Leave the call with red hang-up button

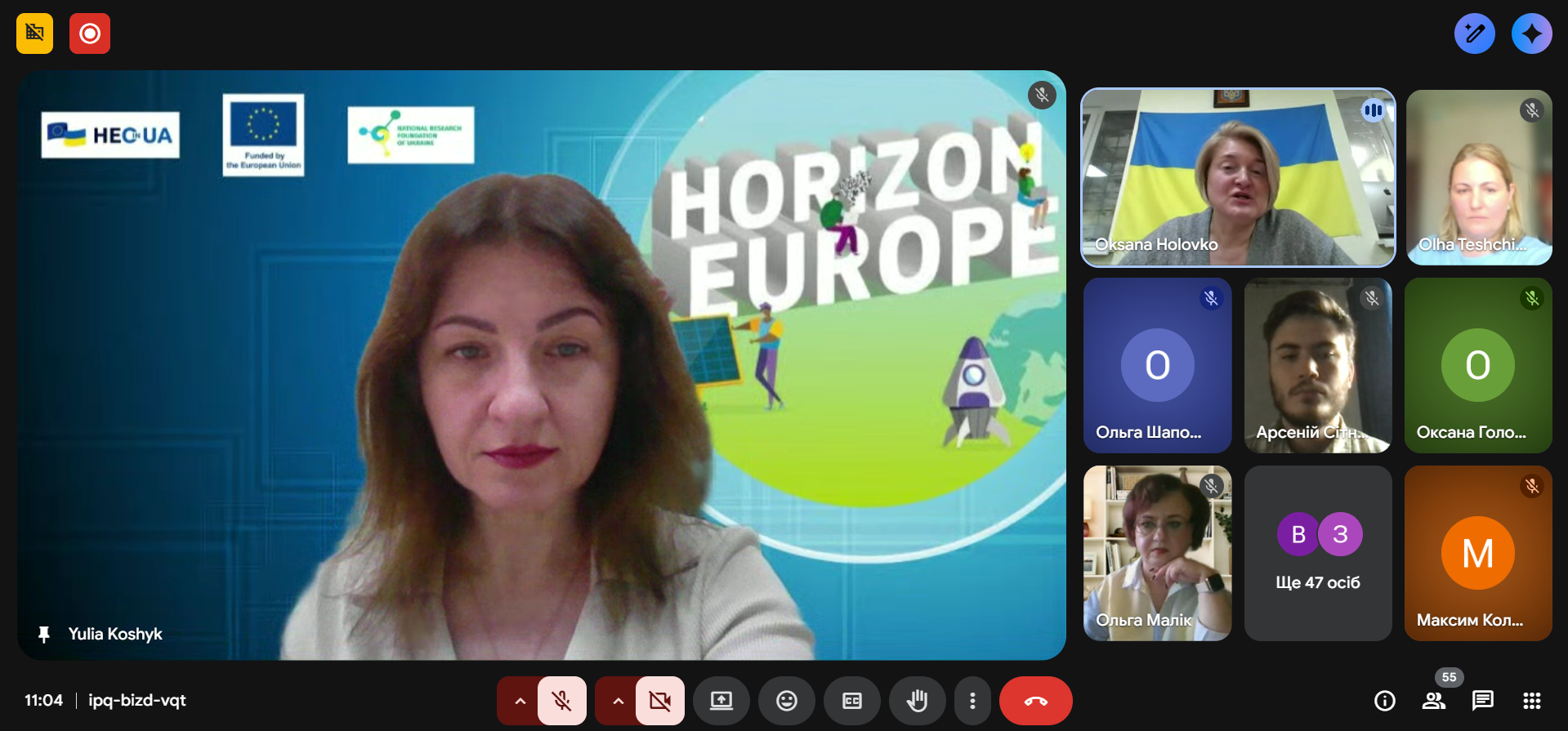(x=1035, y=701)
